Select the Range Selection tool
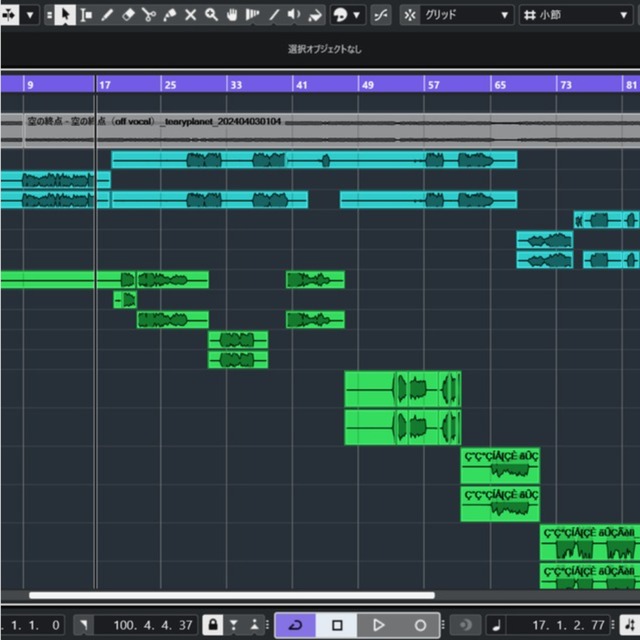The height and width of the screenshot is (640, 640). pyautogui.click(x=86, y=15)
